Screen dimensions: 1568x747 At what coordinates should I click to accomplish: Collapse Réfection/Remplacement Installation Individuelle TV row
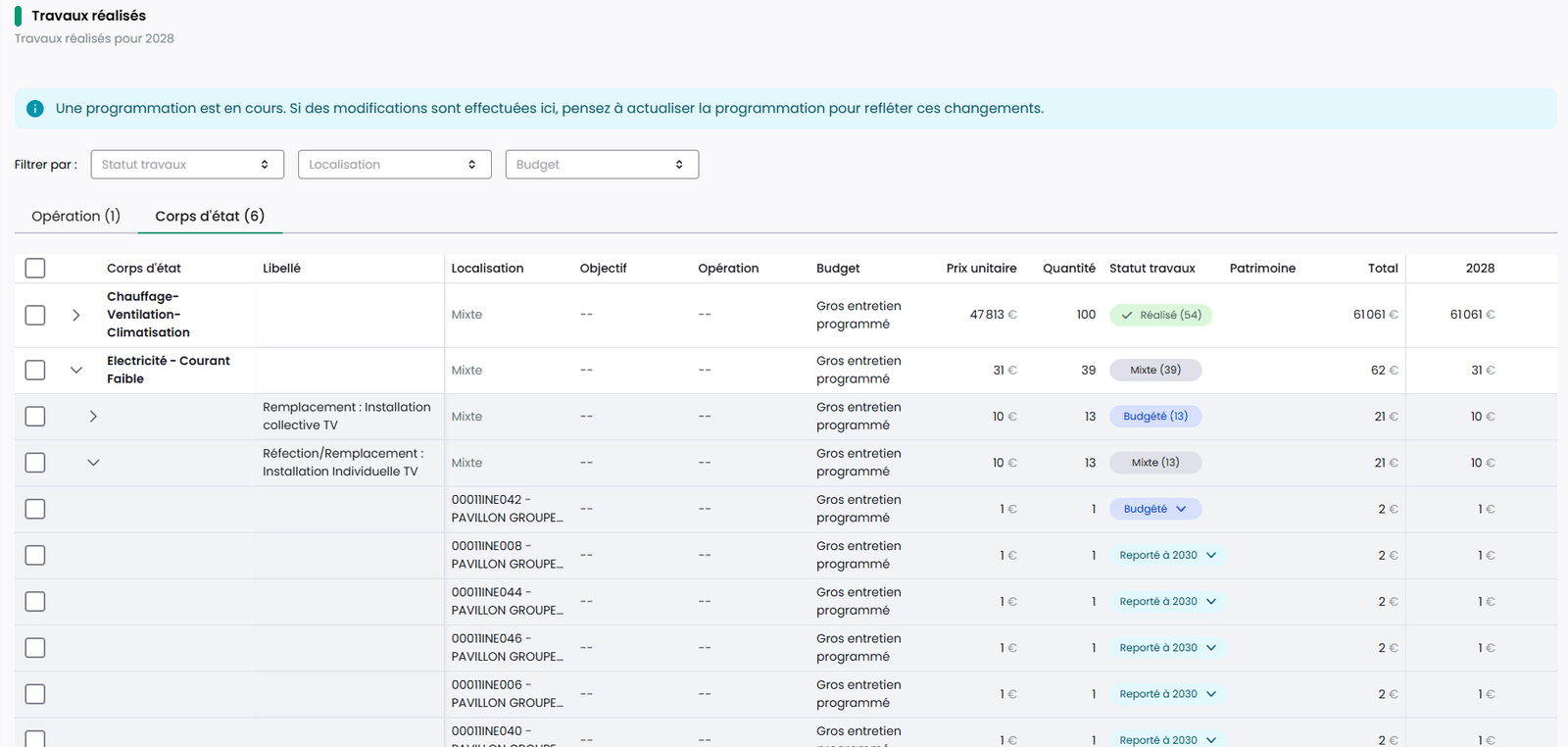pos(93,462)
